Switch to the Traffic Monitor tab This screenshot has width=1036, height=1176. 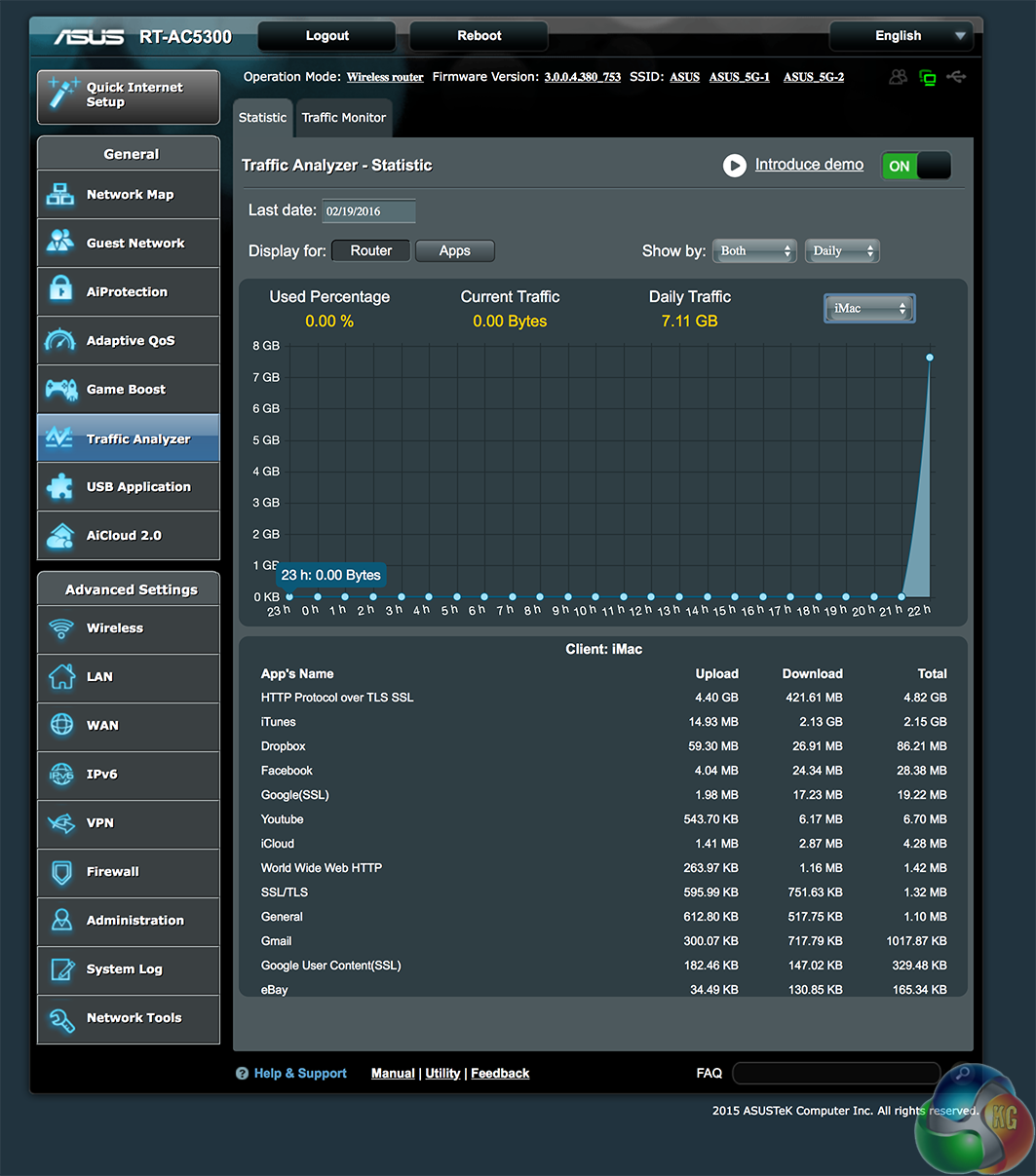point(344,117)
